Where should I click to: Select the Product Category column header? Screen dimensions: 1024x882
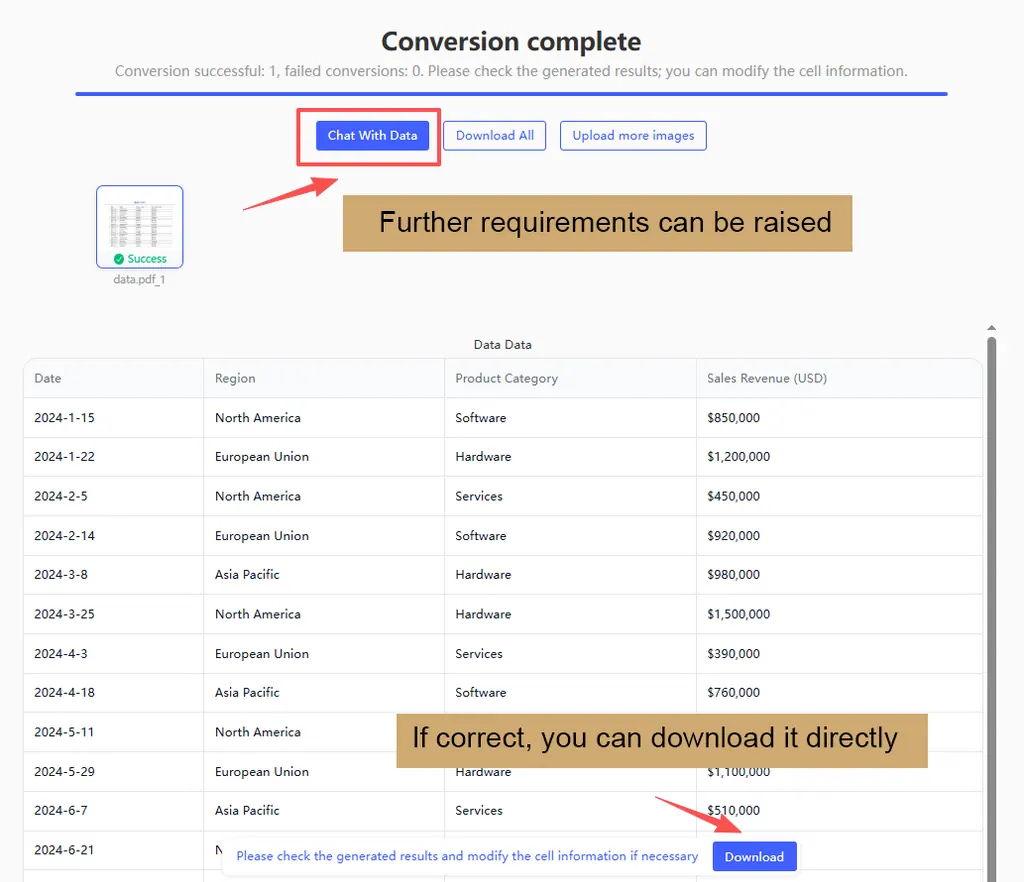coord(506,378)
